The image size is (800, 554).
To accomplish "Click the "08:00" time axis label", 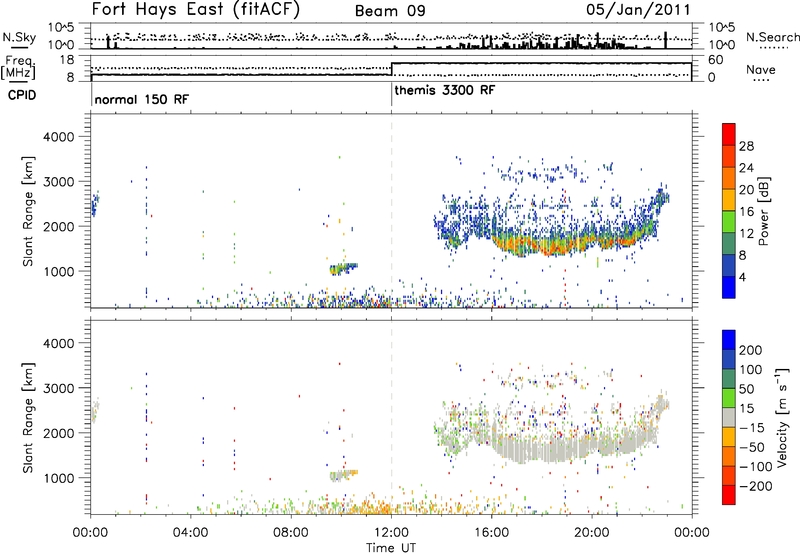I will 291,533.
